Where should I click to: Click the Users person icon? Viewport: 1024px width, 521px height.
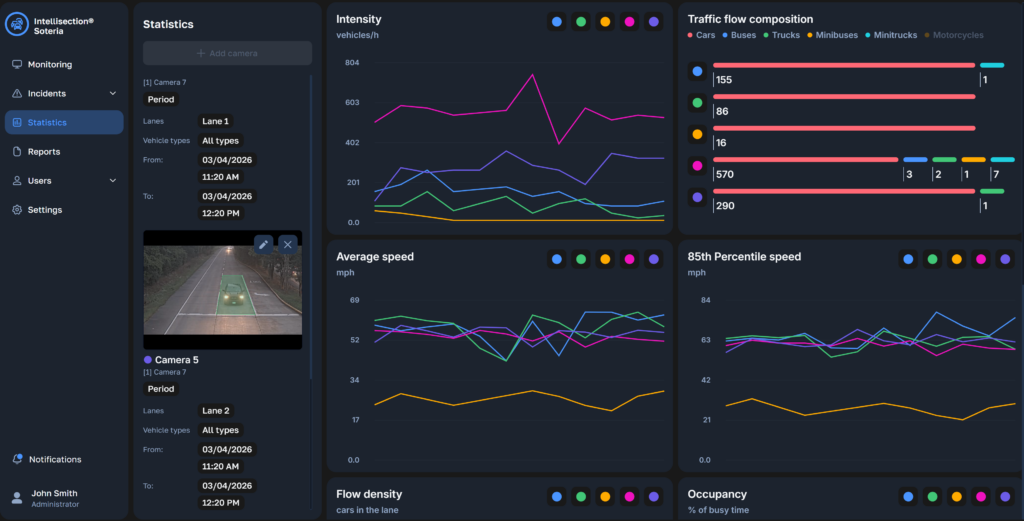click(17, 181)
